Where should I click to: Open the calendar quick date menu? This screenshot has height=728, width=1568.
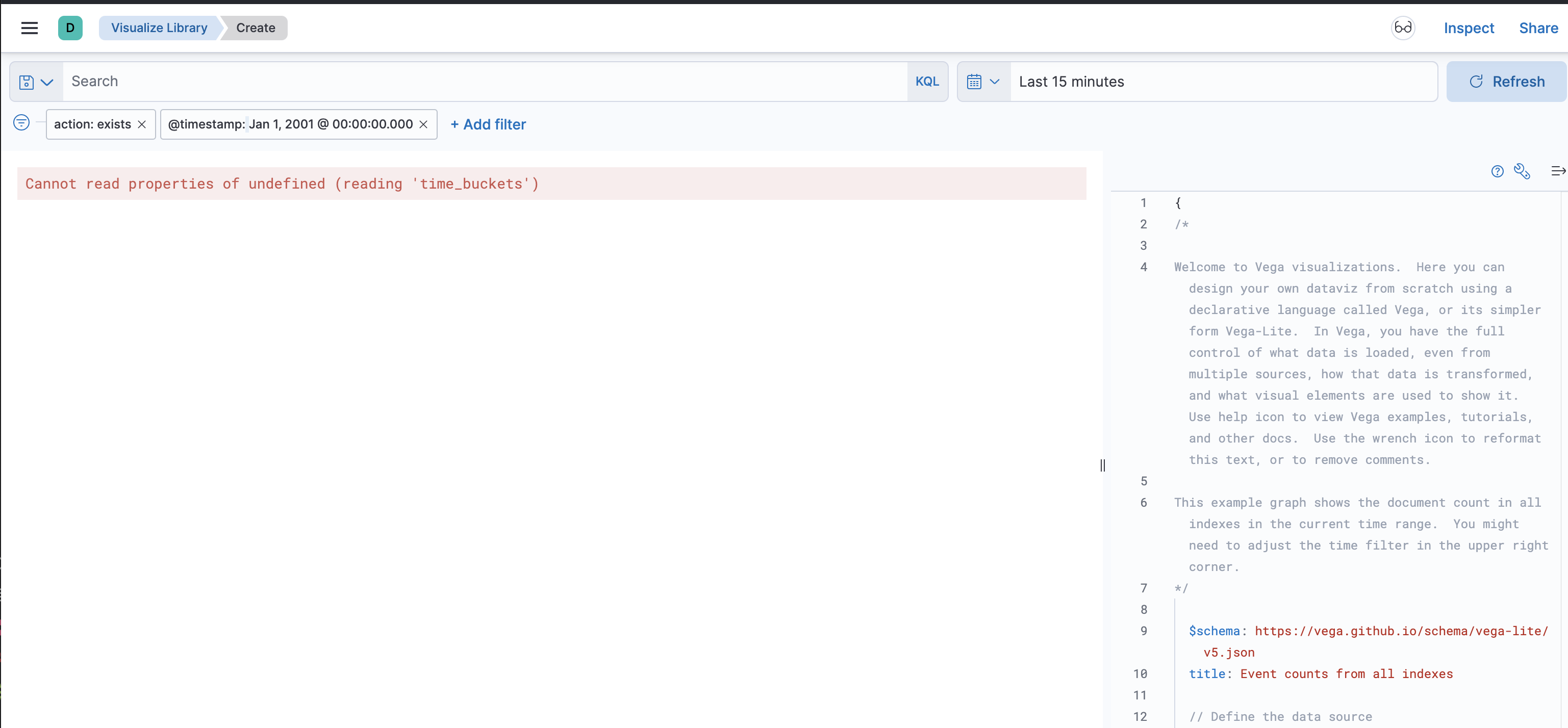click(x=983, y=82)
